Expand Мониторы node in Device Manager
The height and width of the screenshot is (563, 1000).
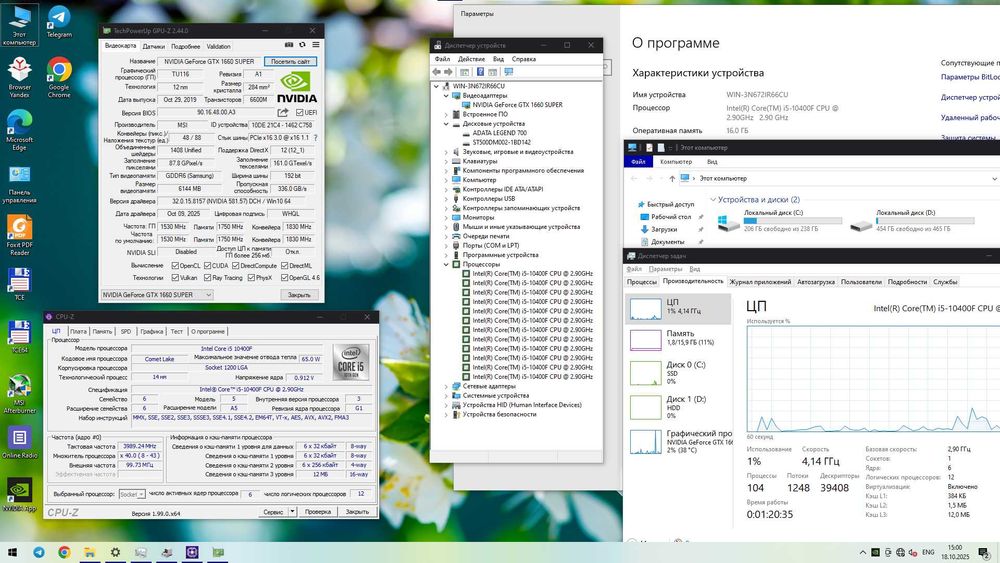[x=446, y=217]
